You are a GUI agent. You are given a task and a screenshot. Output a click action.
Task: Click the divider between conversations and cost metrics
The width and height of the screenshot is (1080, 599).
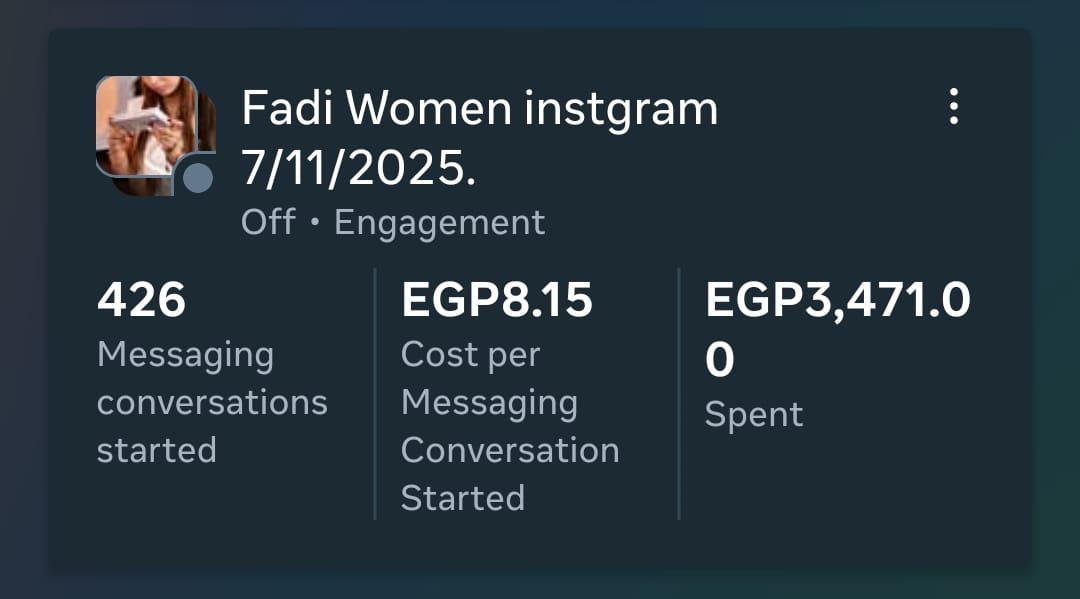coord(375,393)
